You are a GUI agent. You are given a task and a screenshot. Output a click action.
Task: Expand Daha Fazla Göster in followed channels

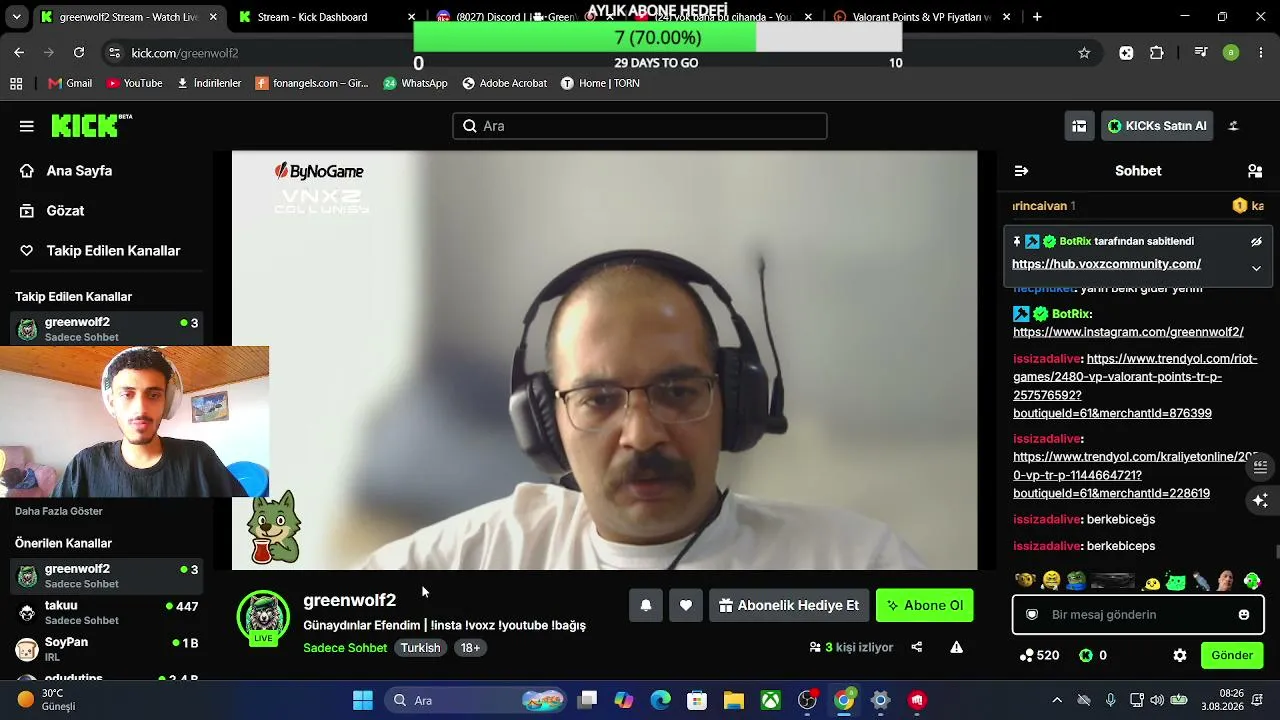point(59,511)
